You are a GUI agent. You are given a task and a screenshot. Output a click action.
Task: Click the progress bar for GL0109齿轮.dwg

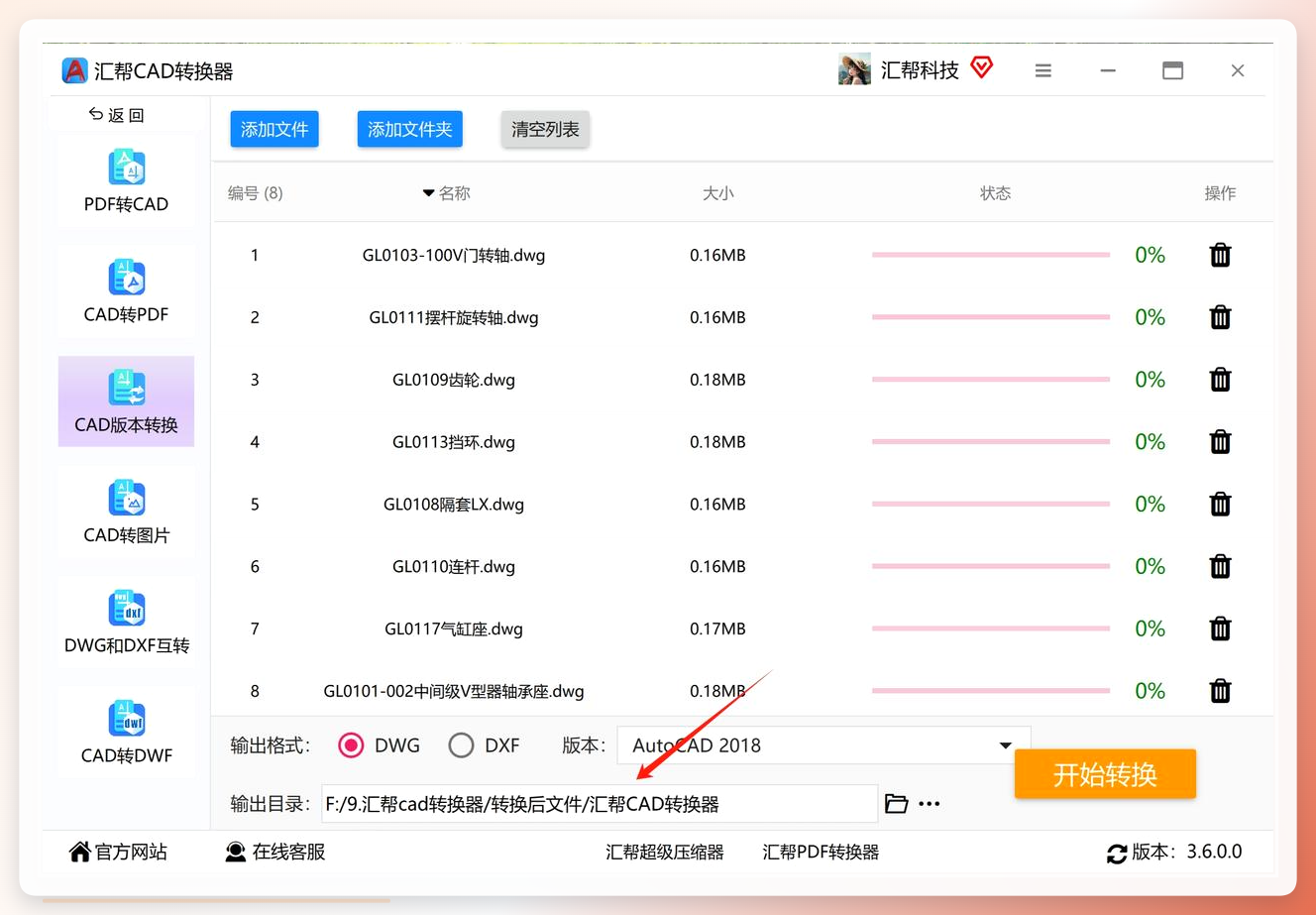(x=991, y=380)
